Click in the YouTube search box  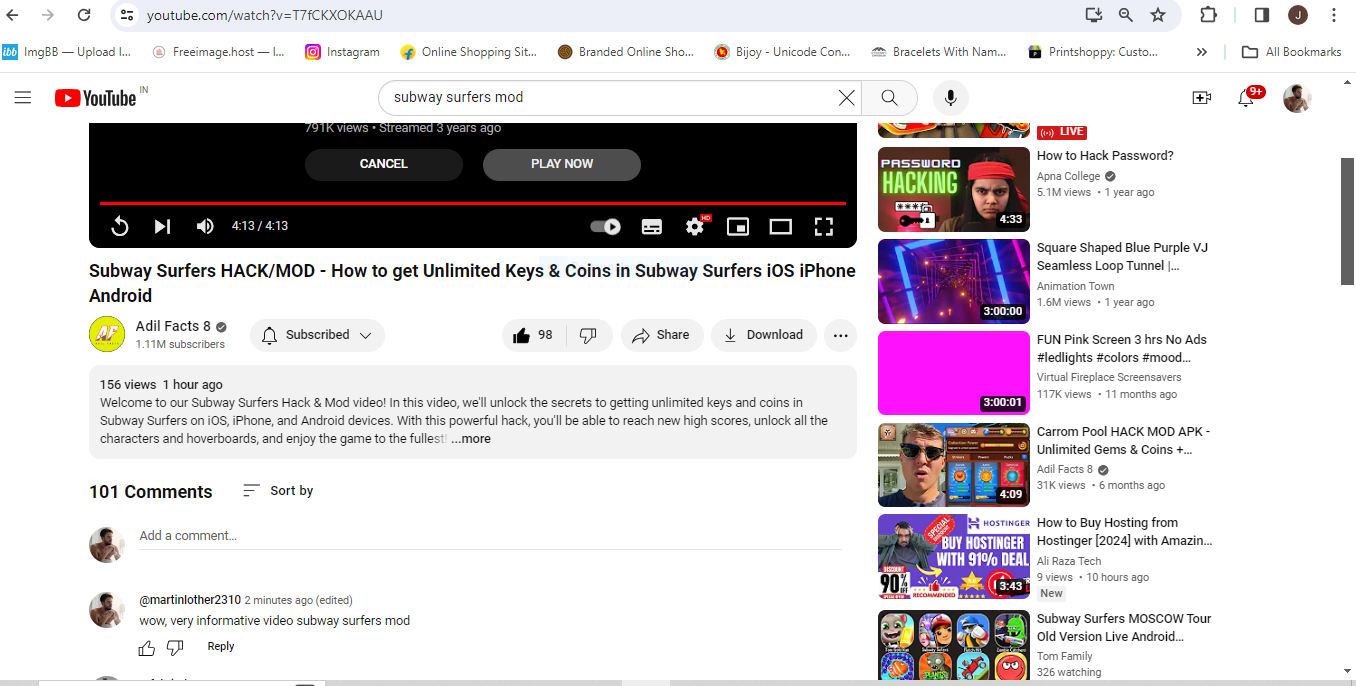point(610,97)
